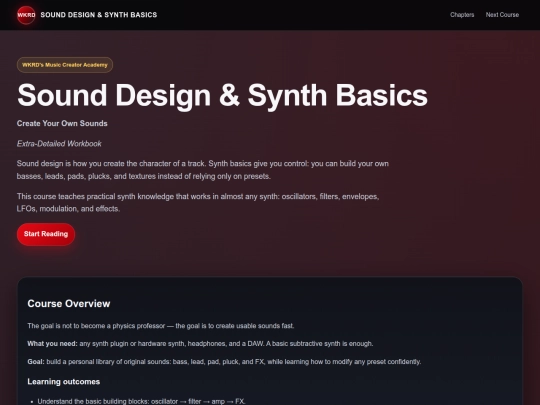Click the 'What you need:' line
Image resolution: width=540 pixels, height=405 pixels.
click(x=200, y=344)
